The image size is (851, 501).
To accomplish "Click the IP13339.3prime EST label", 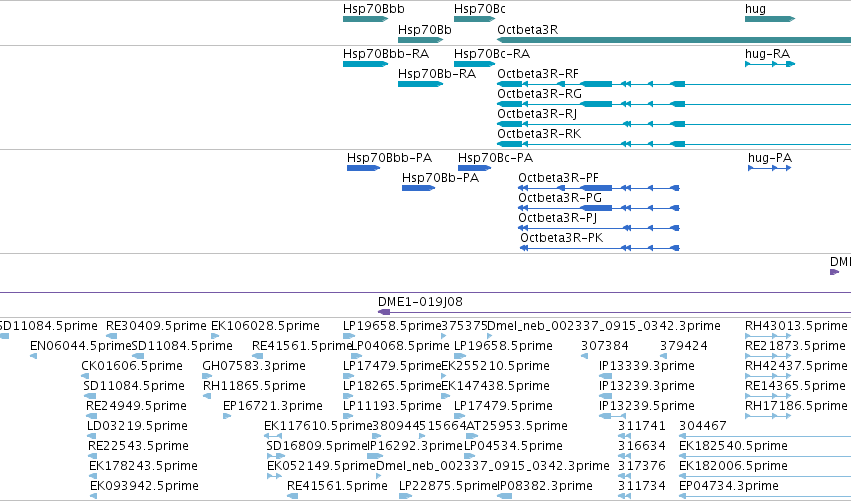I will [646, 366].
